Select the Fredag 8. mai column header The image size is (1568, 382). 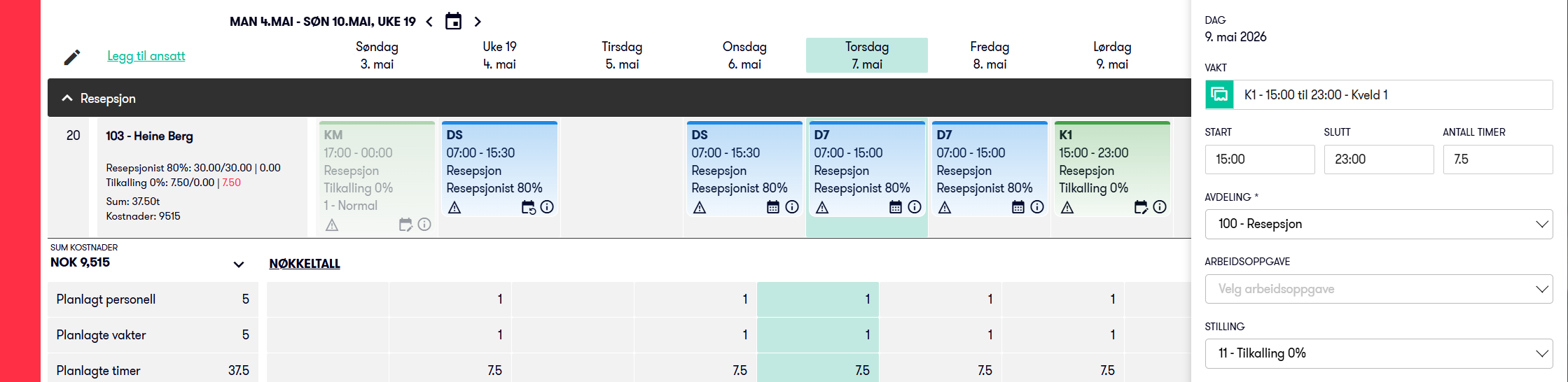pos(990,55)
